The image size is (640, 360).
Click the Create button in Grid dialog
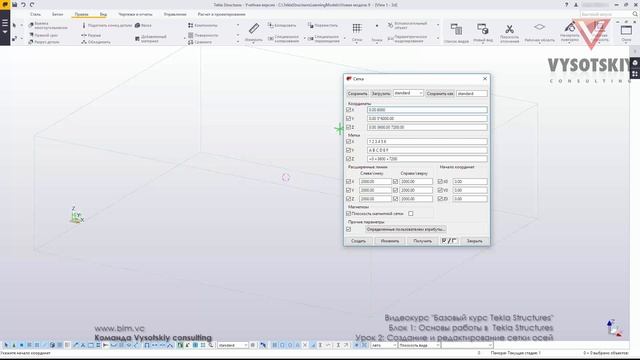[x=358, y=241]
